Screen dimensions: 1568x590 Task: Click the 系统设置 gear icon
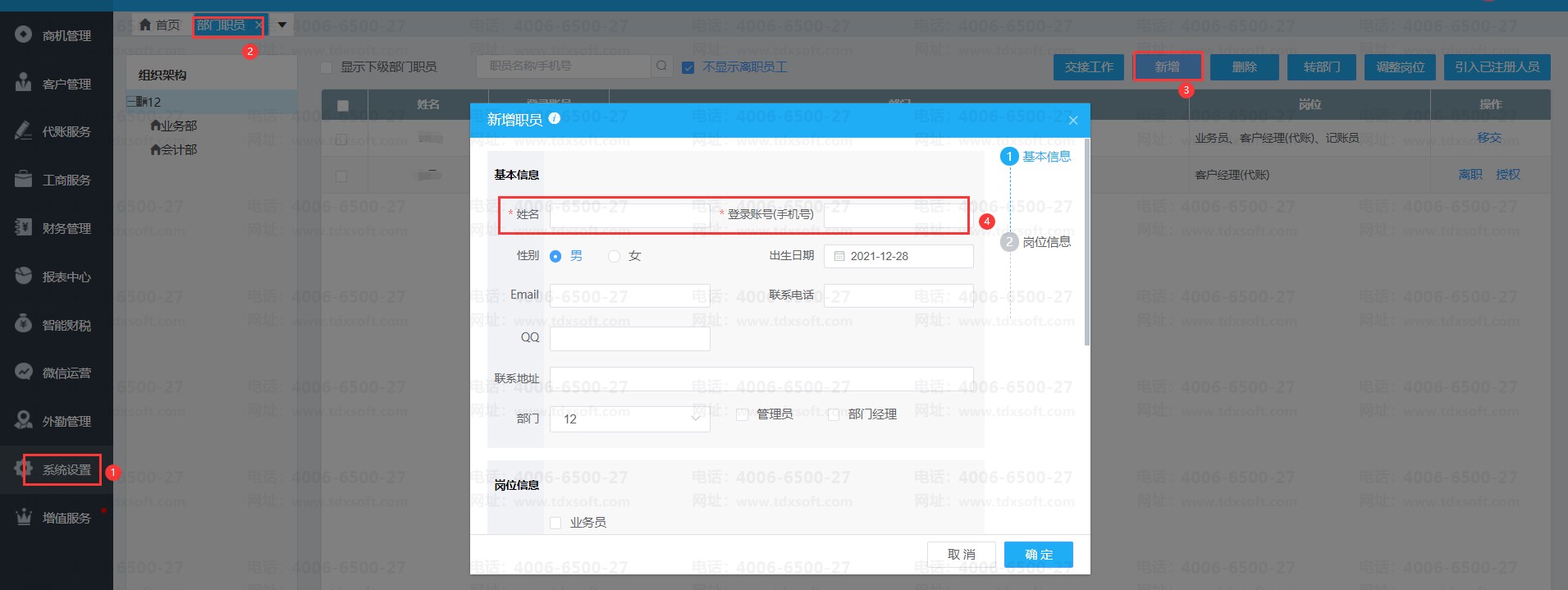[23, 469]
